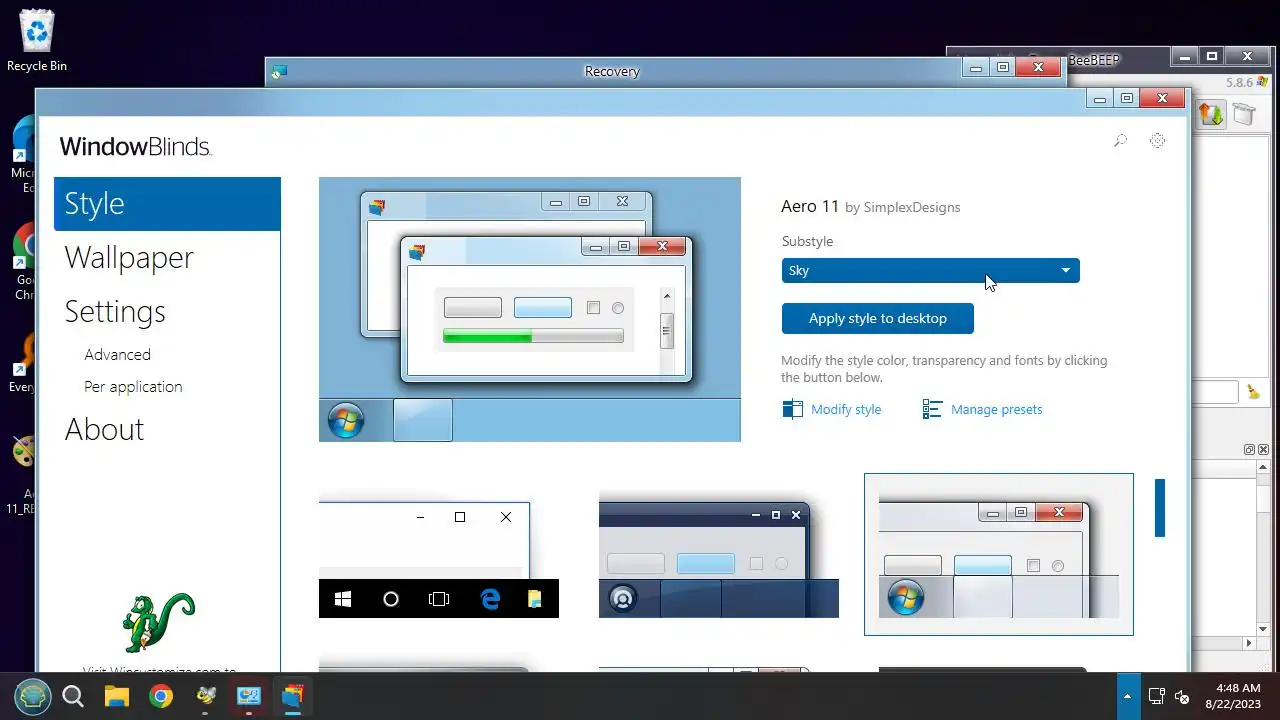
Task: Click the muted volume tray icon
Action: coord(1182,696)
